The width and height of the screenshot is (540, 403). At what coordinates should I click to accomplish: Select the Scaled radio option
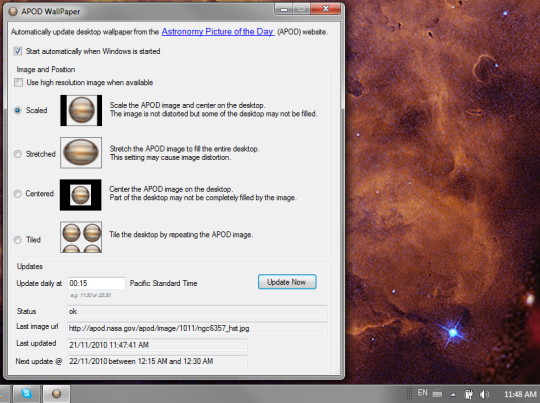coord(18,110)
